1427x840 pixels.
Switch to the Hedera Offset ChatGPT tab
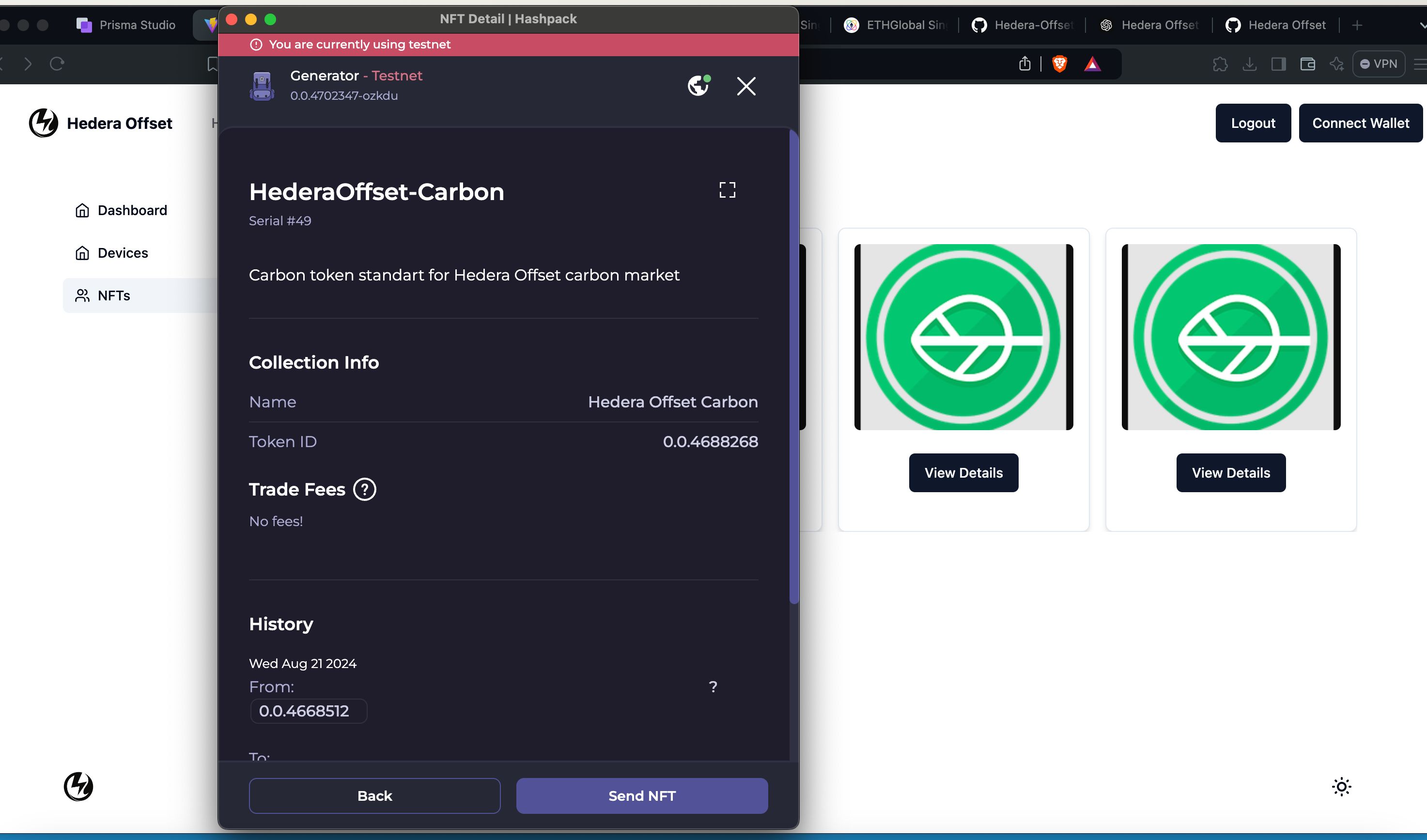pos(1149,25)
